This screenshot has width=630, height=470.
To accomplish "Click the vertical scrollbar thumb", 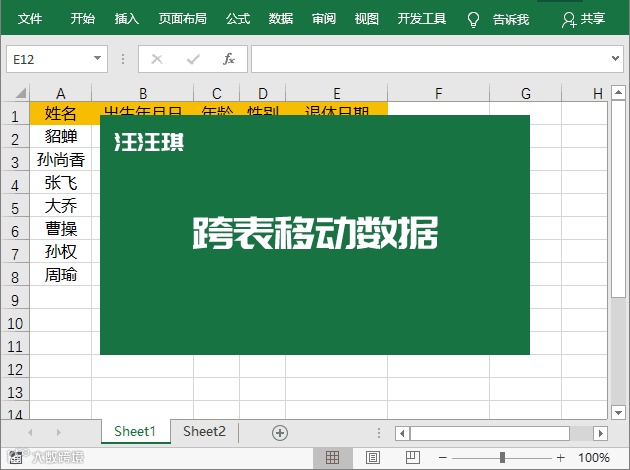I will [x=618, y=199].
